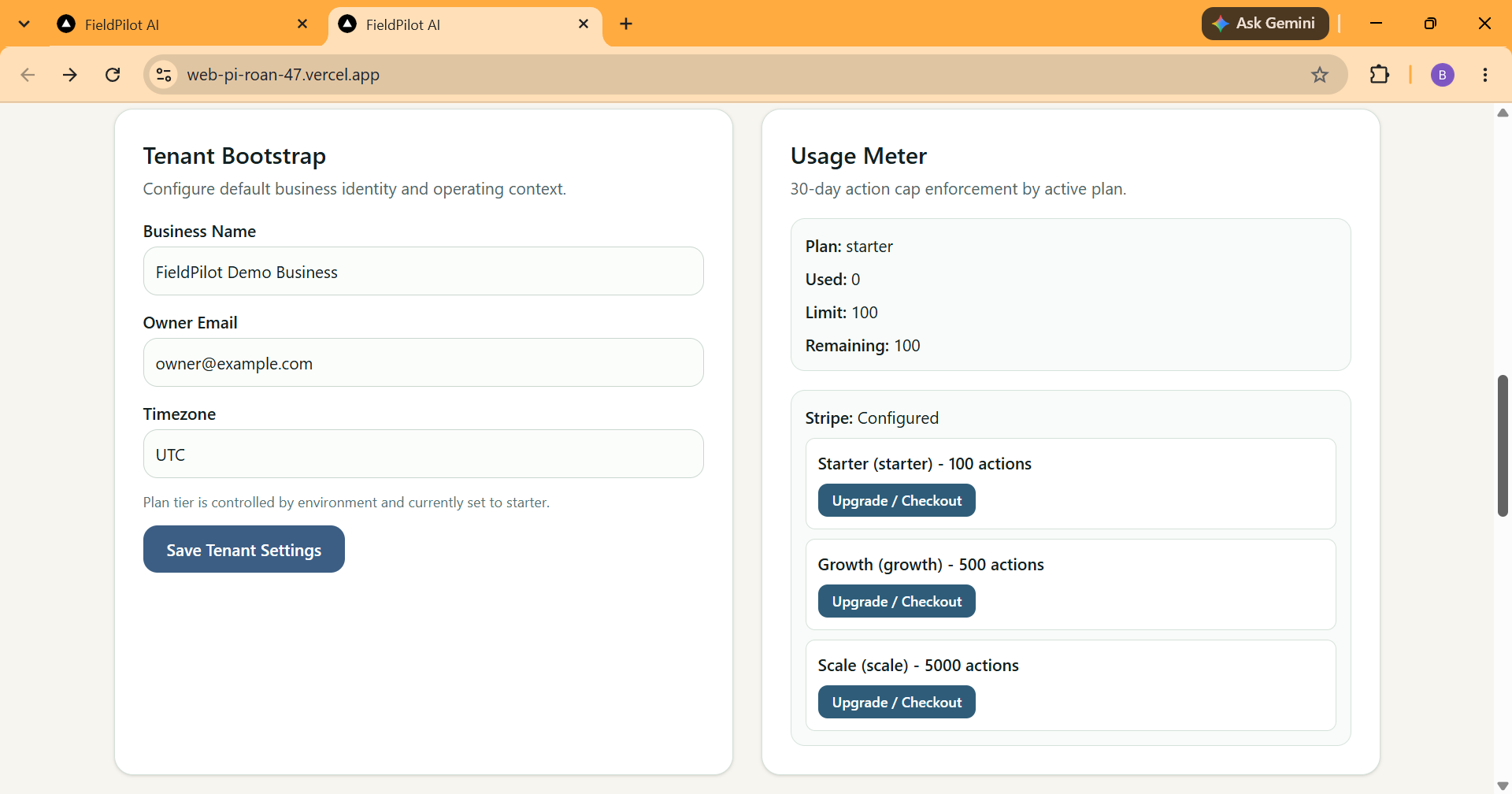Select the active second FieldPilot AI tab
This screenshot has width=1512, height=794.
pos(465,24)
